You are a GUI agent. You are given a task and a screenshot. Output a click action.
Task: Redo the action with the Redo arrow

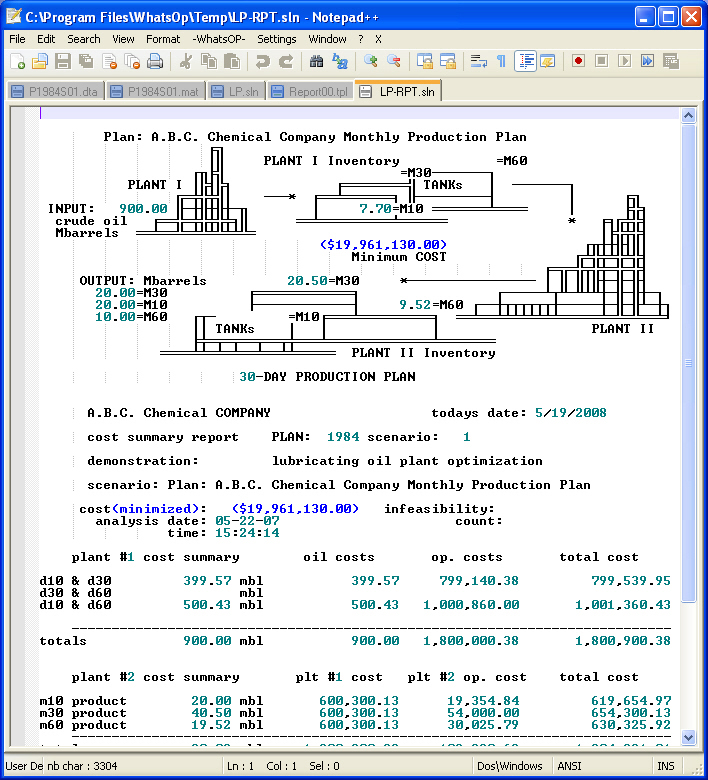pos(286,62)
